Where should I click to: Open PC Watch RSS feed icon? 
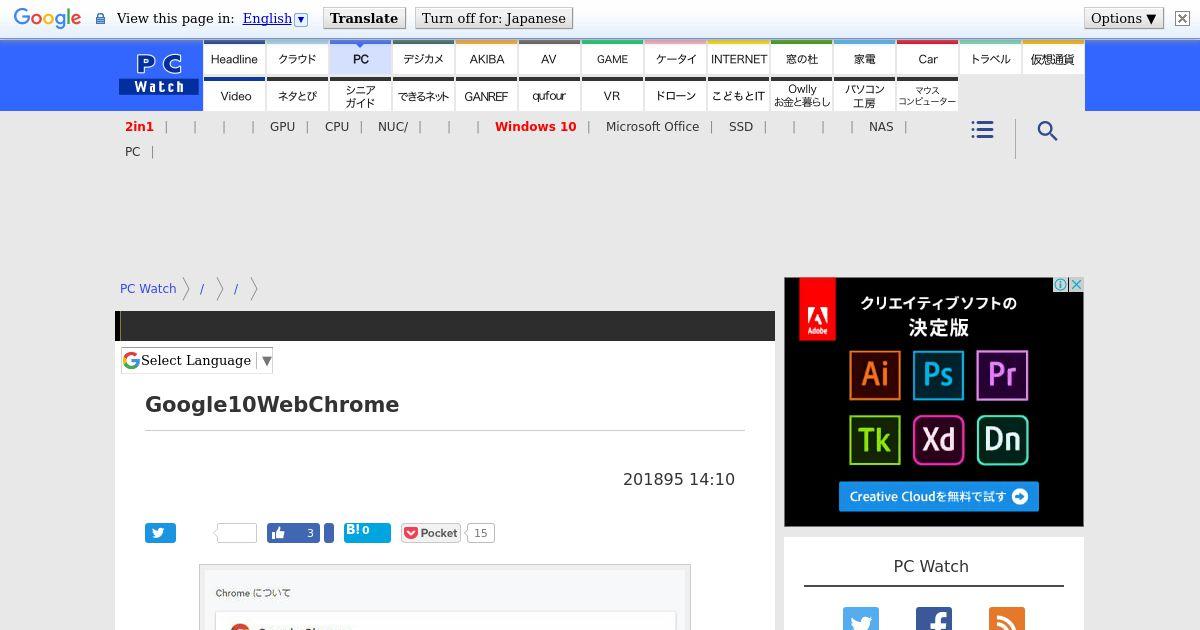tap(1006, 619)
